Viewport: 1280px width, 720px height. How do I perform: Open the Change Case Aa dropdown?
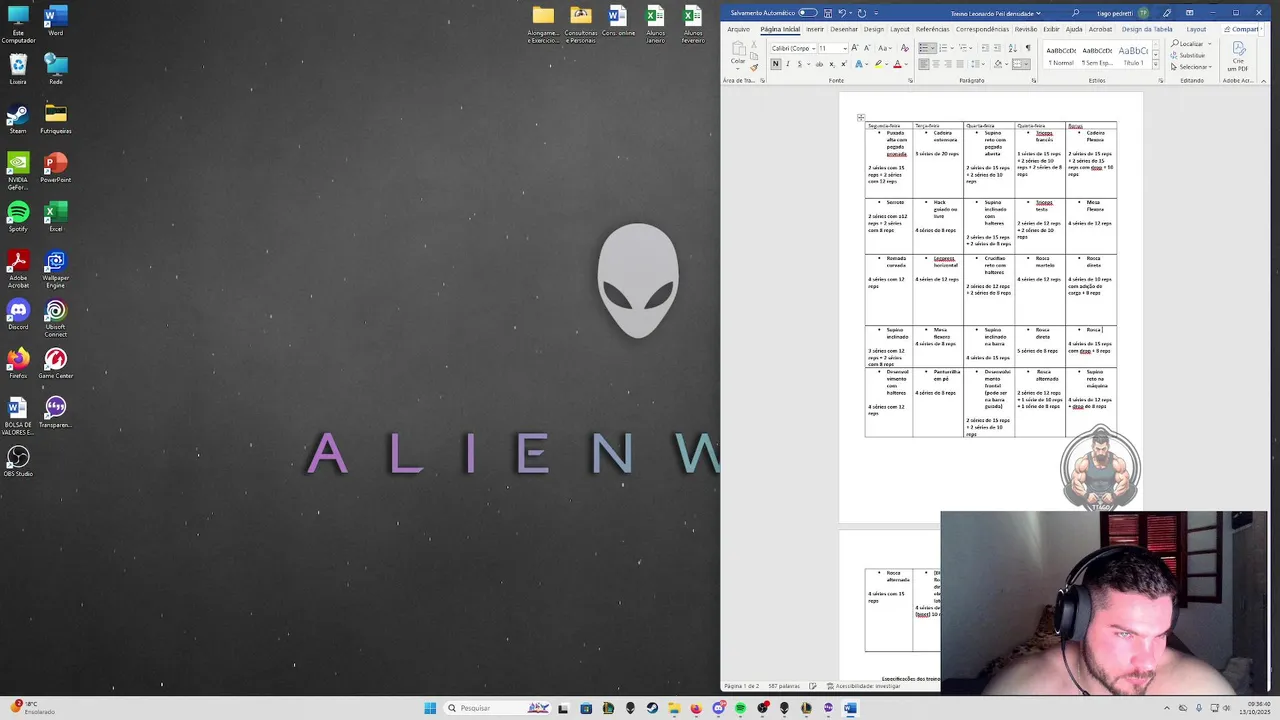click(x=885, y=48)
